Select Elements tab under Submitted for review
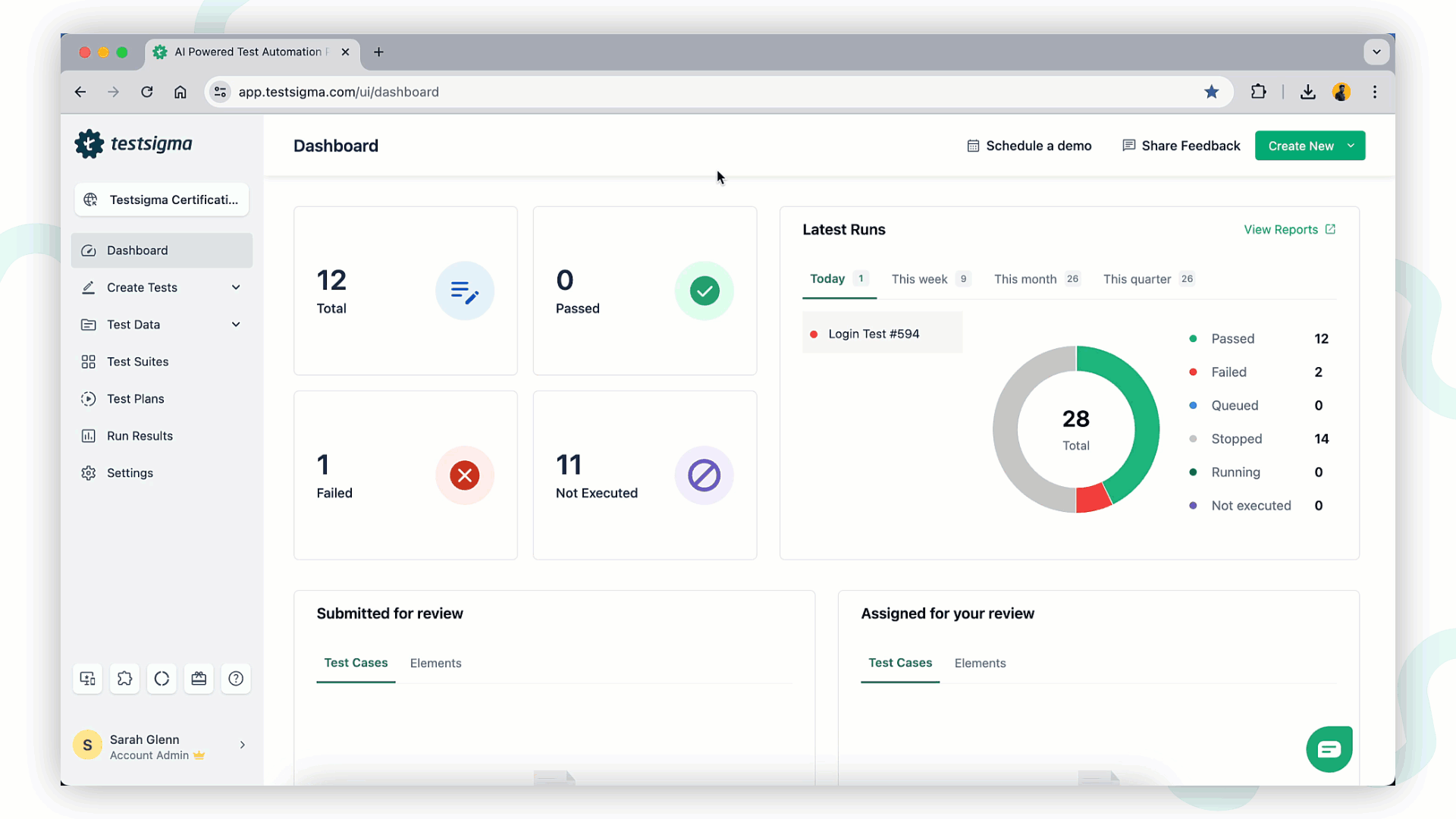 click(436, 663)
